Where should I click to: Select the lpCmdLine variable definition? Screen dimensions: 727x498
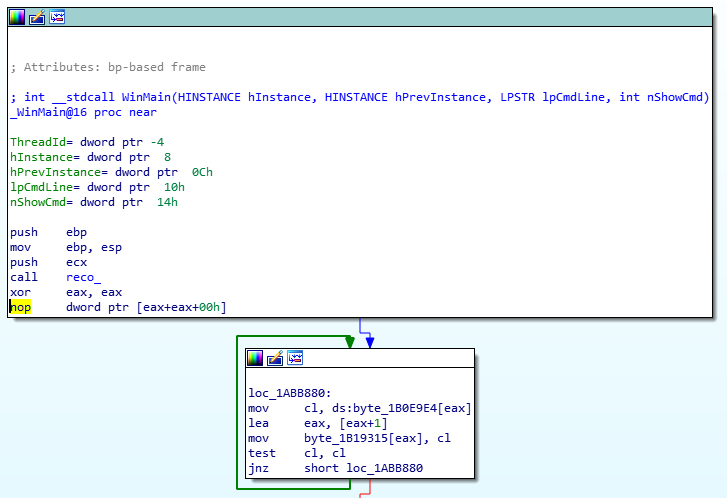97,187
